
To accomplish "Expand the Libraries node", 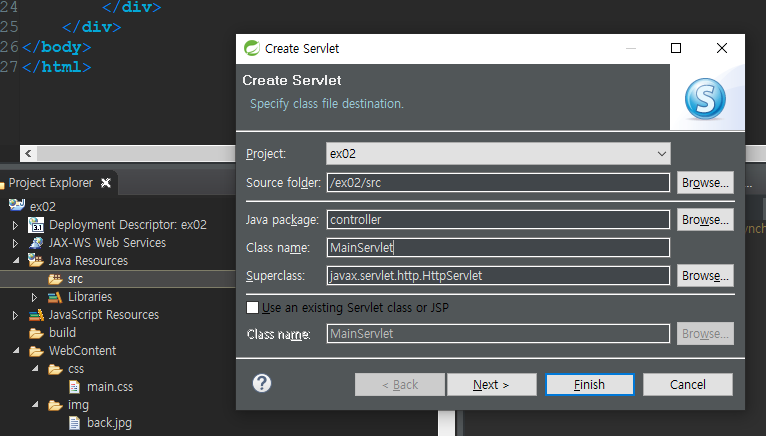I will point(34,297).
